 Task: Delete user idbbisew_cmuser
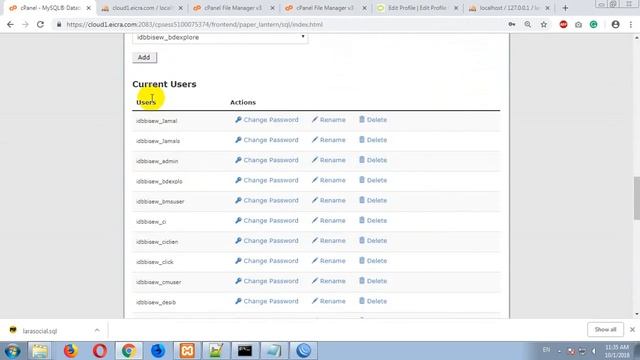pyautogui.click(x=373, y=281)
